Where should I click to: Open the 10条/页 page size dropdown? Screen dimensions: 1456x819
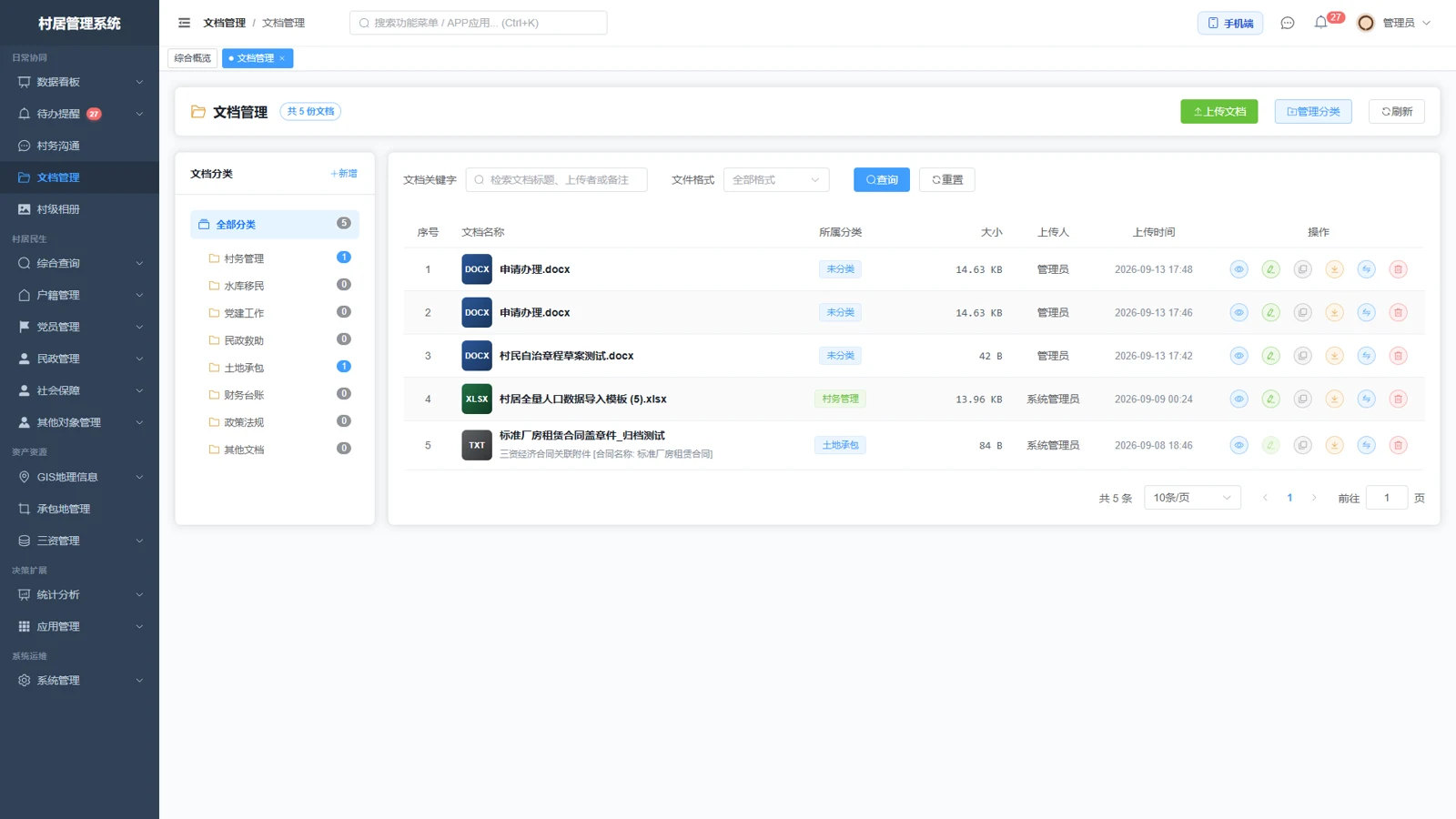pyautogui.click(x=1192, y=498)
